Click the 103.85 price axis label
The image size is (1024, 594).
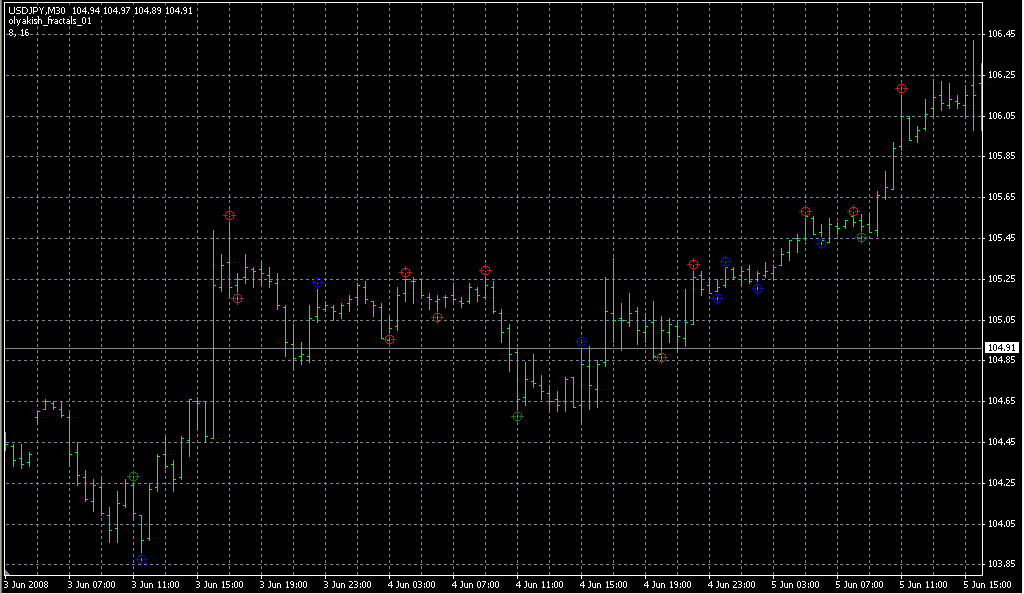pos(1001,564)
